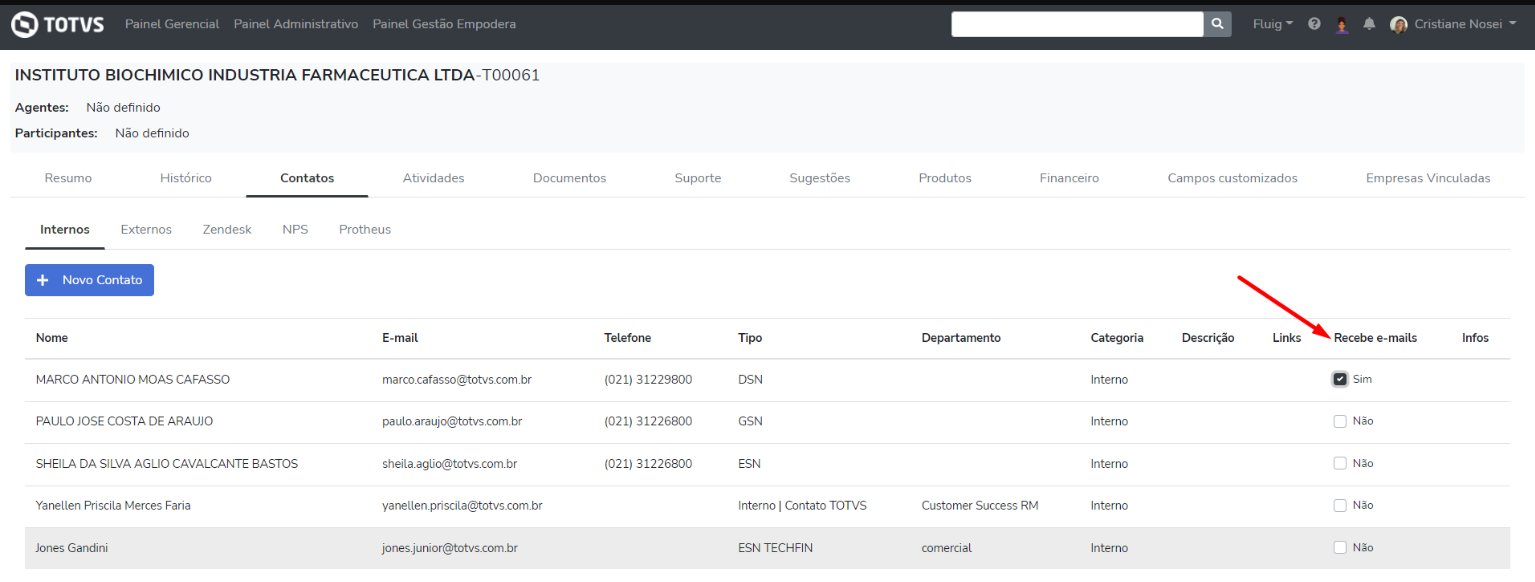
Task: Click in the top search field
Action: point(1077,24)
